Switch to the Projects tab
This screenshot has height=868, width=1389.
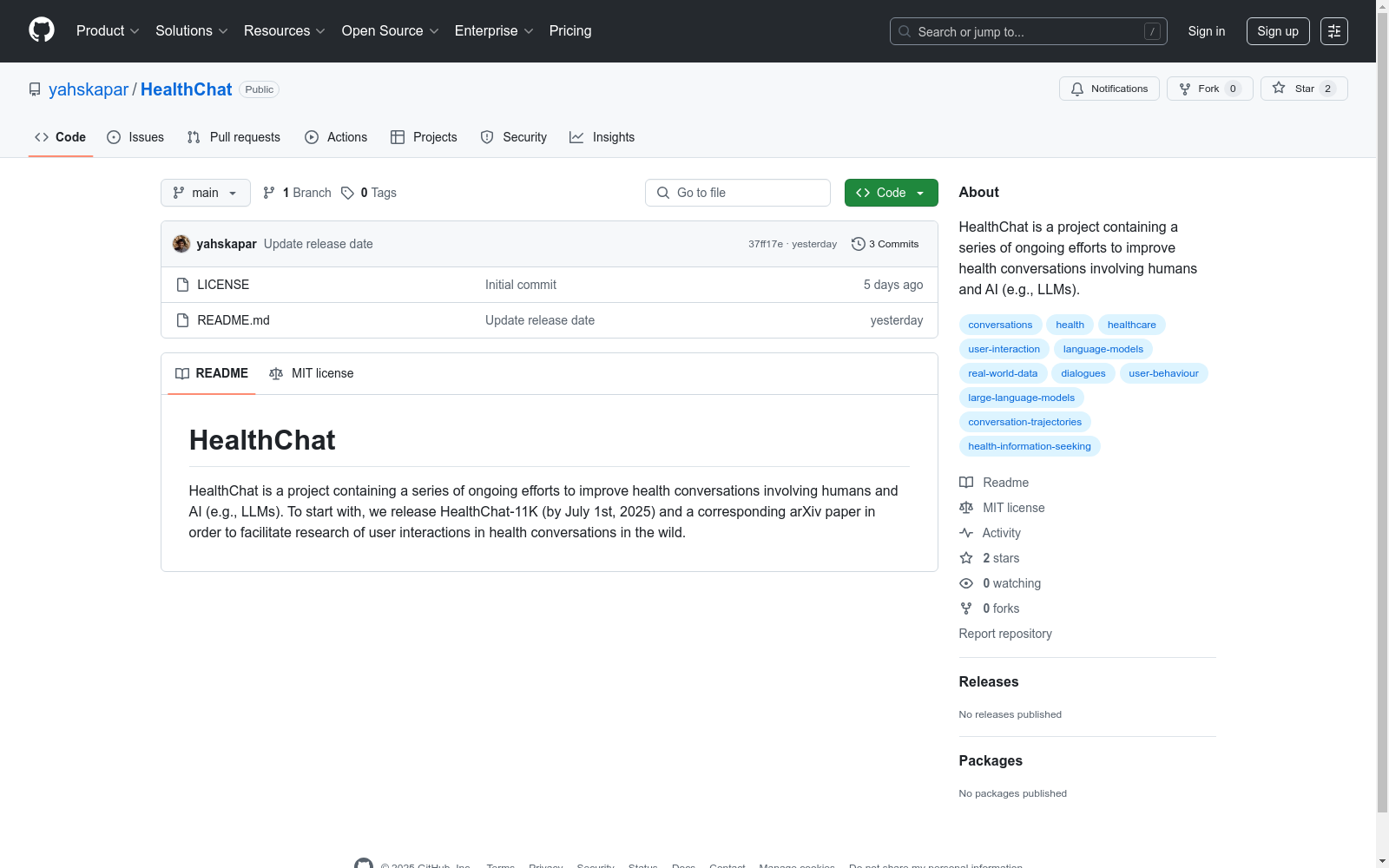pos(424,137)
